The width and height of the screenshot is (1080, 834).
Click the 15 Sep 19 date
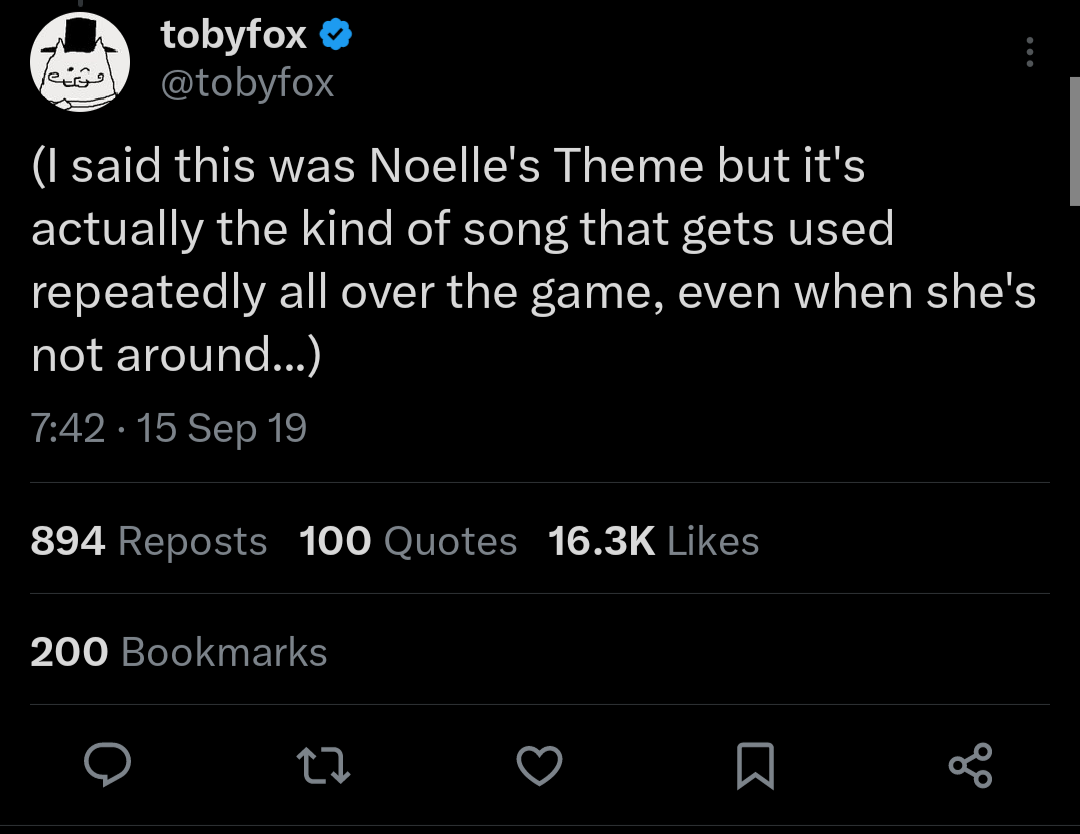tap(222, 428)
